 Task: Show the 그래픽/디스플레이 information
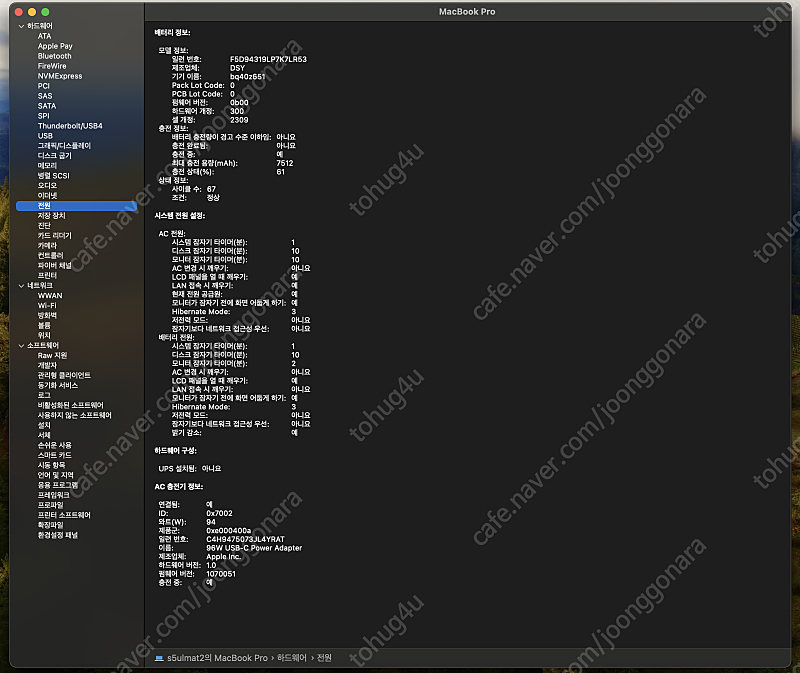coord(64,146)
